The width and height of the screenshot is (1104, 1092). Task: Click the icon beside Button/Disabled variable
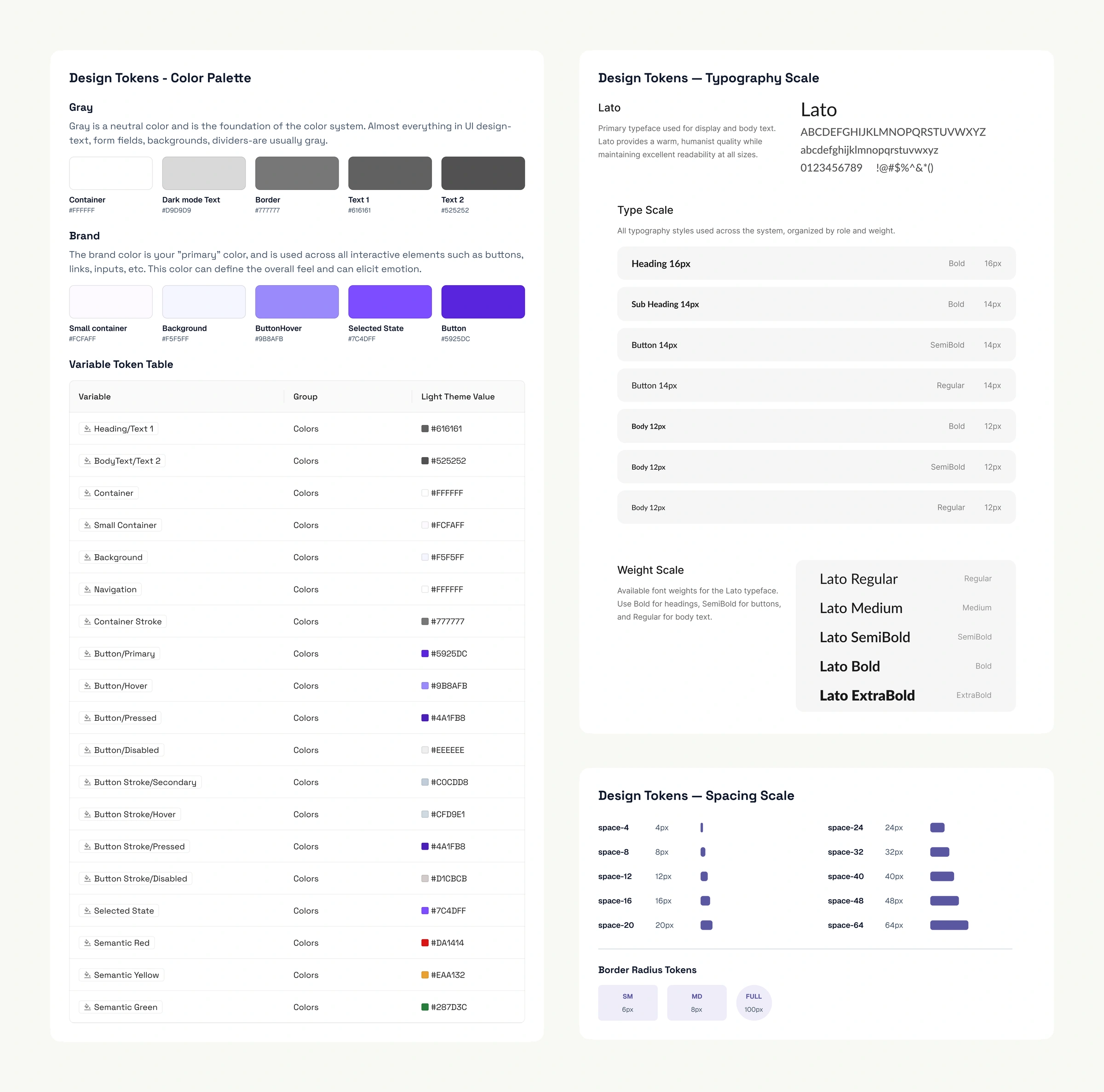(x=87, y=750)
